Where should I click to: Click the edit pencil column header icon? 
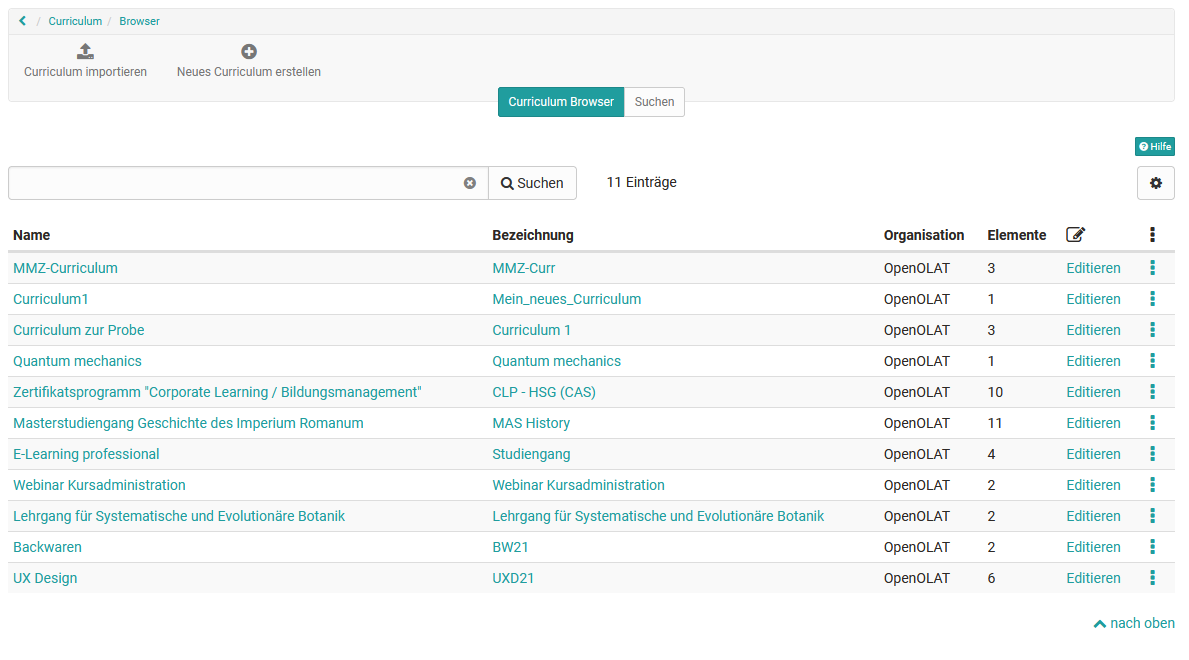coord(1075,235)
